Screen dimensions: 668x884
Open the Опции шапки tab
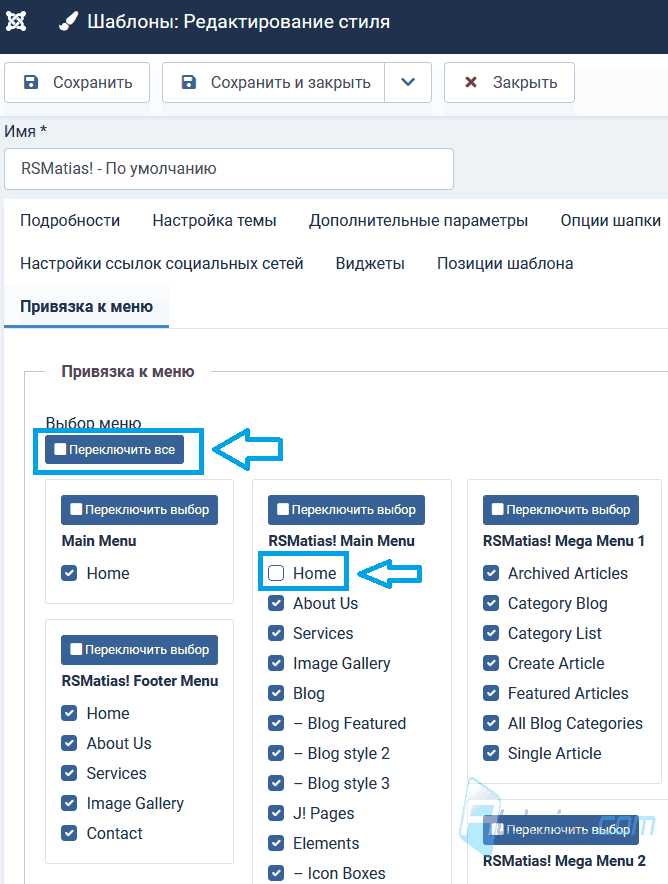pos(611,220)
